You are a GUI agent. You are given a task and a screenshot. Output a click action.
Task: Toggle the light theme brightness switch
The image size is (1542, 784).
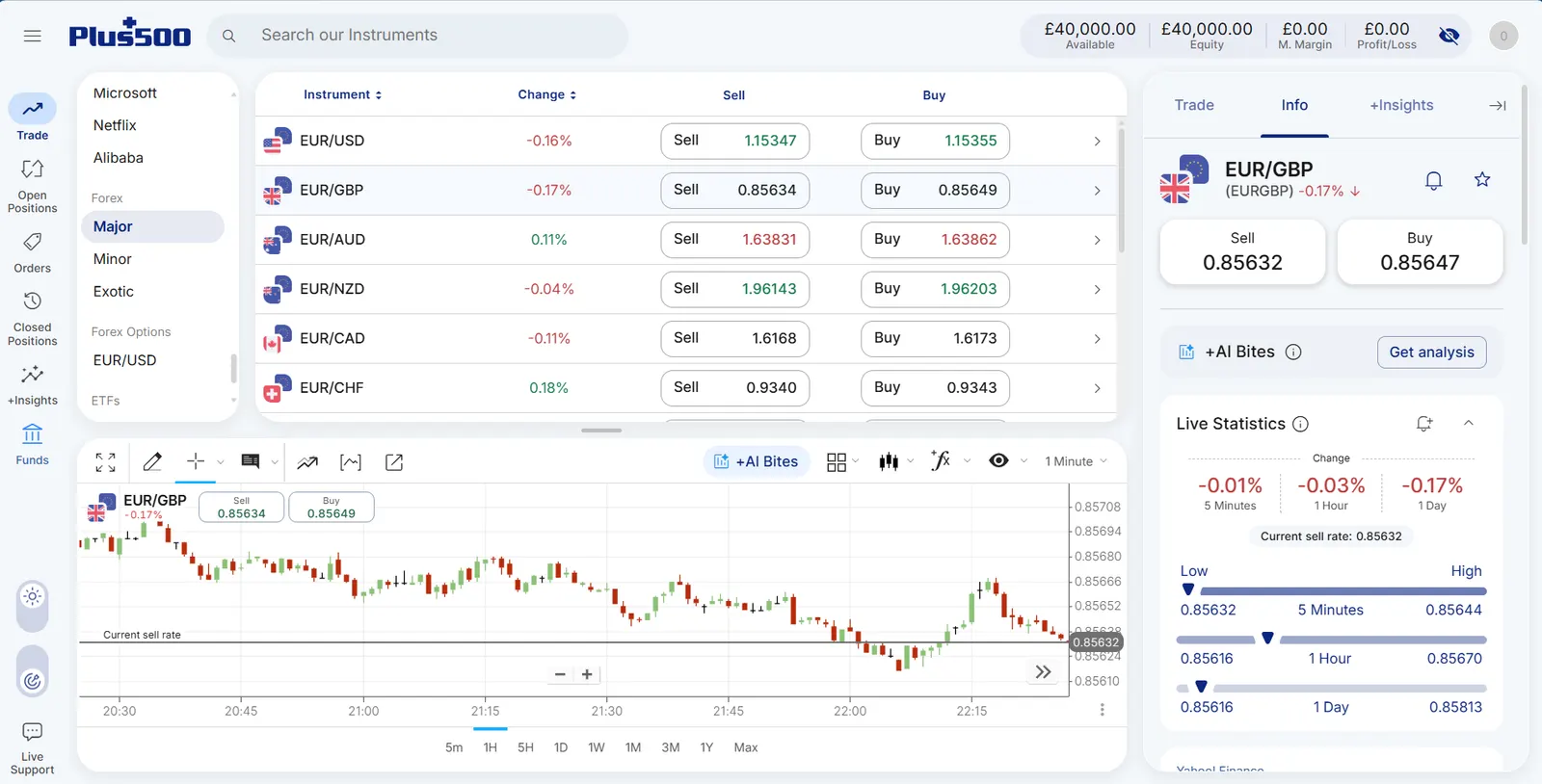(32, 597)
